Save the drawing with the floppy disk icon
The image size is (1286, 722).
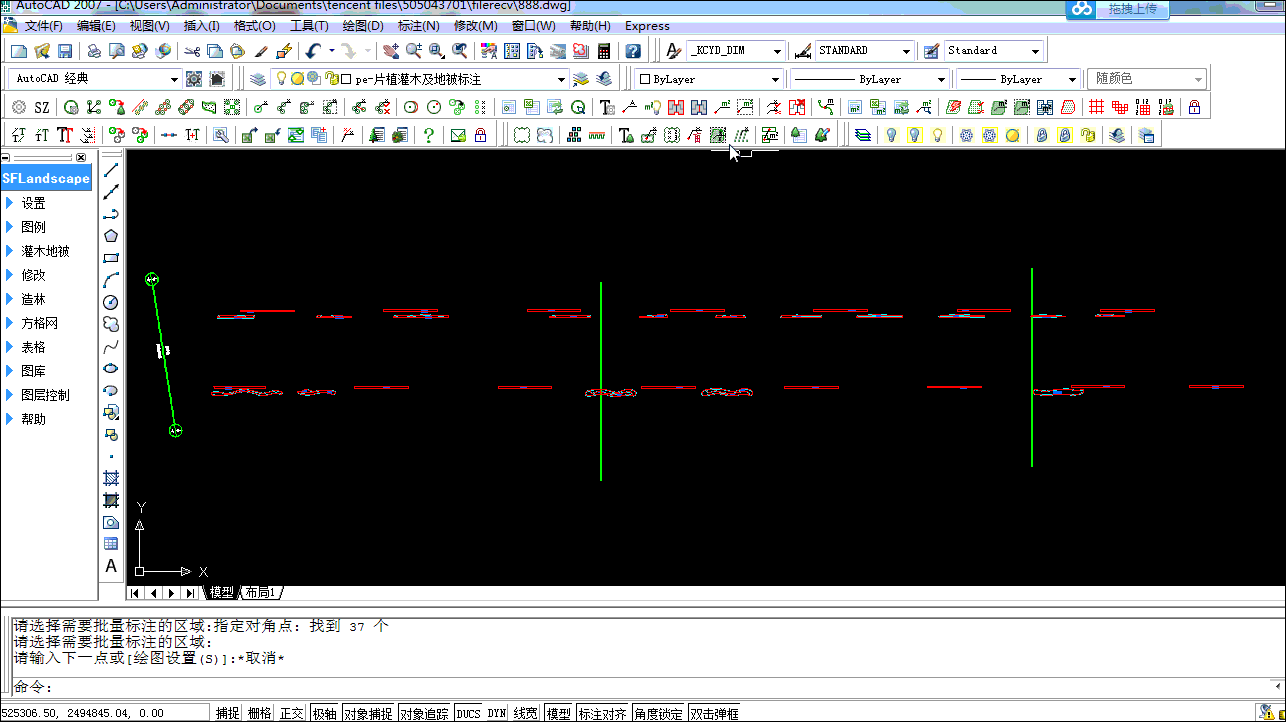(x=65, y=51)
